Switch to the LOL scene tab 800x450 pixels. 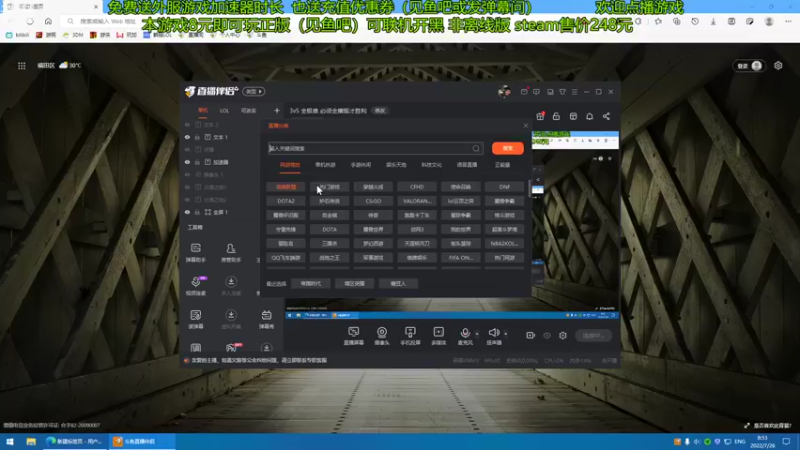click(x=224, y=111)
